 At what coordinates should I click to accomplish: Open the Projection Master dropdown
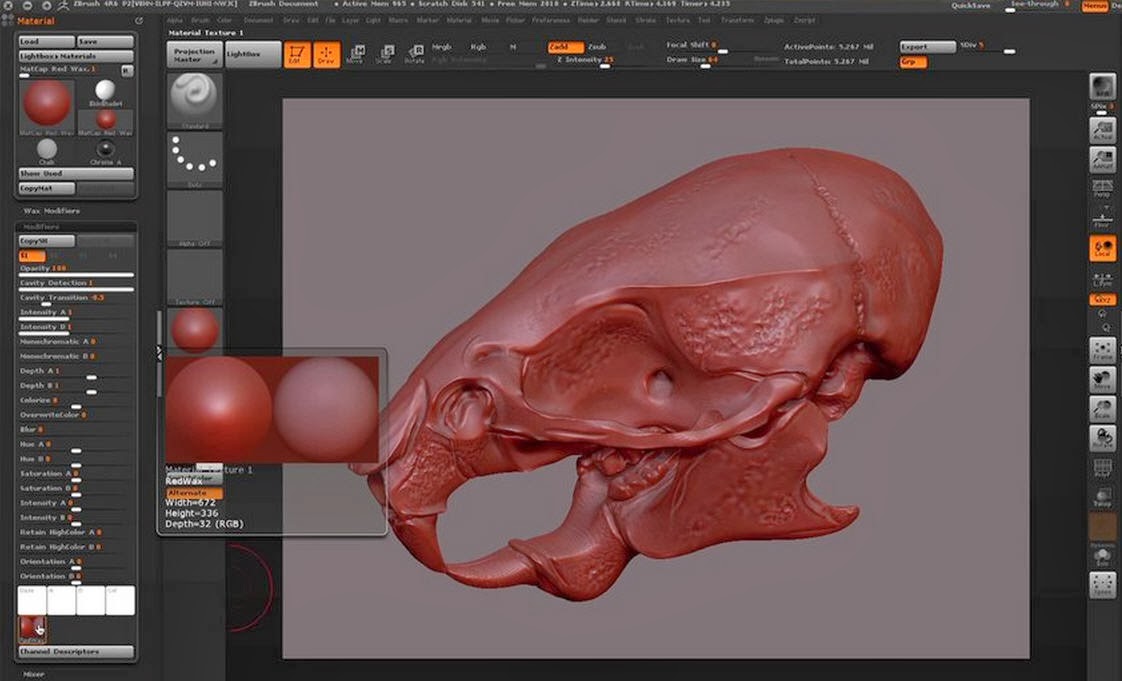coord(195,55)
